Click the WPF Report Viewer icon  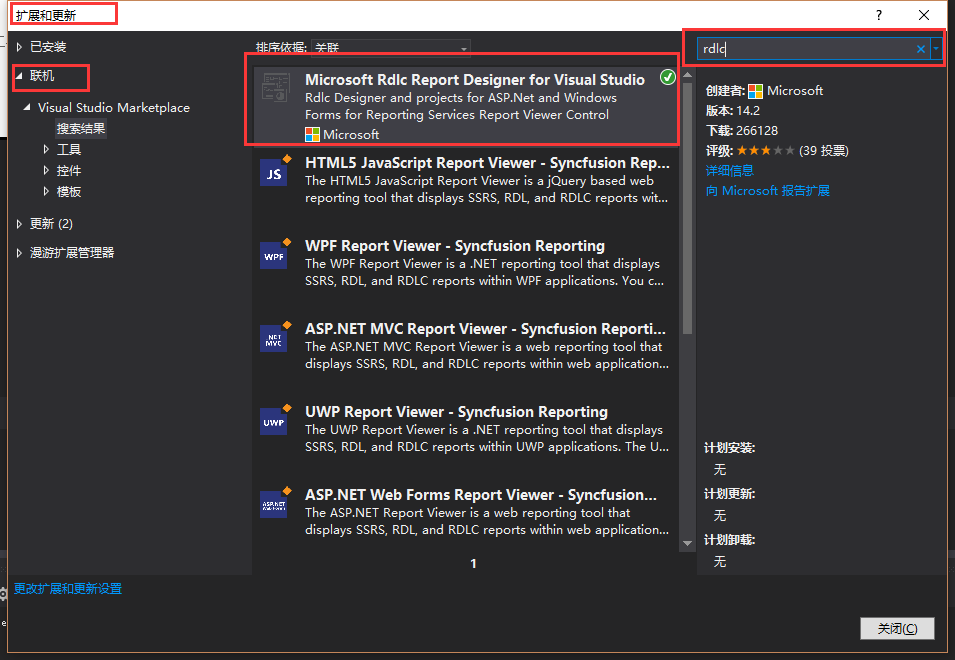click(274, 255)
